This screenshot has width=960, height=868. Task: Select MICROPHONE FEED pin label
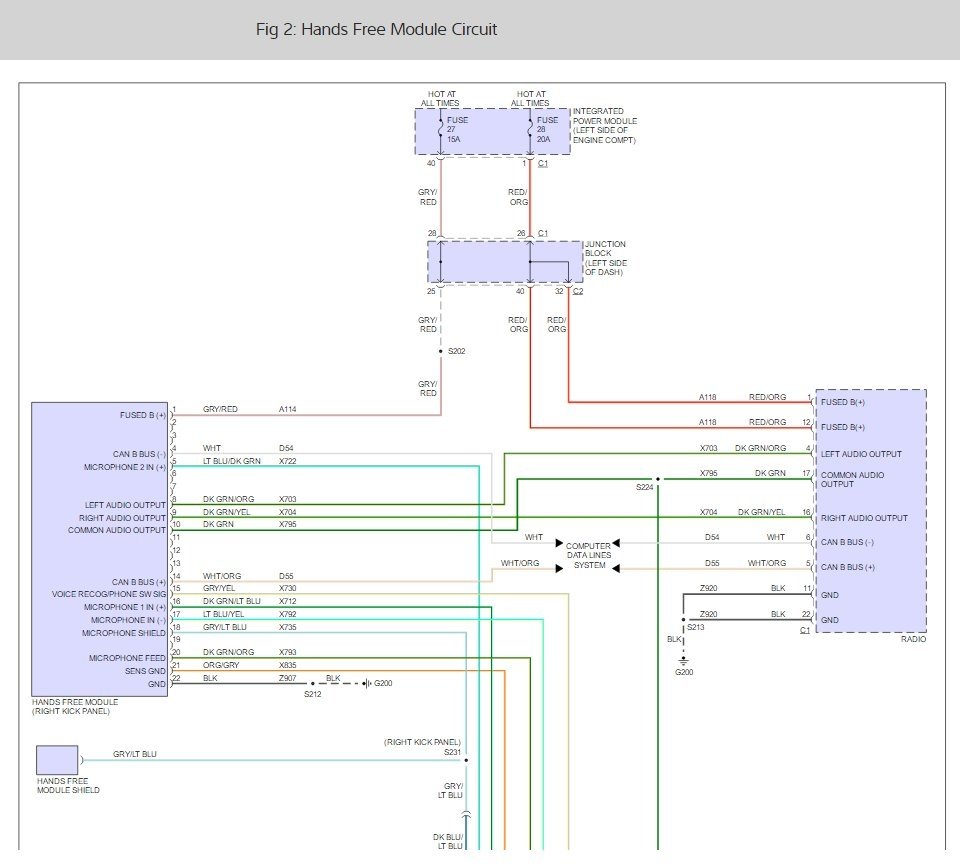127,658
